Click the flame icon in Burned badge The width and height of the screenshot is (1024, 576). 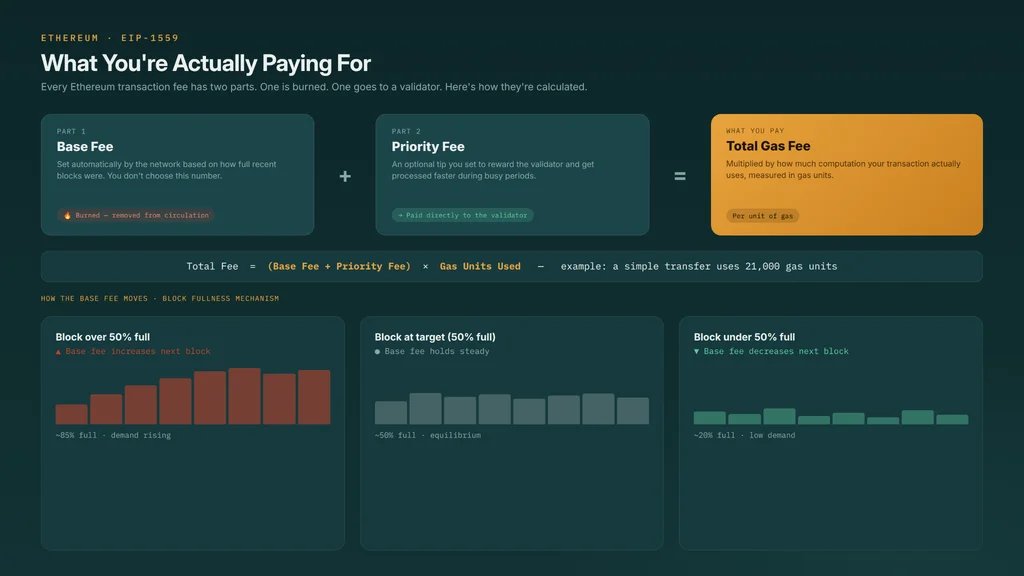click(67, 216)
